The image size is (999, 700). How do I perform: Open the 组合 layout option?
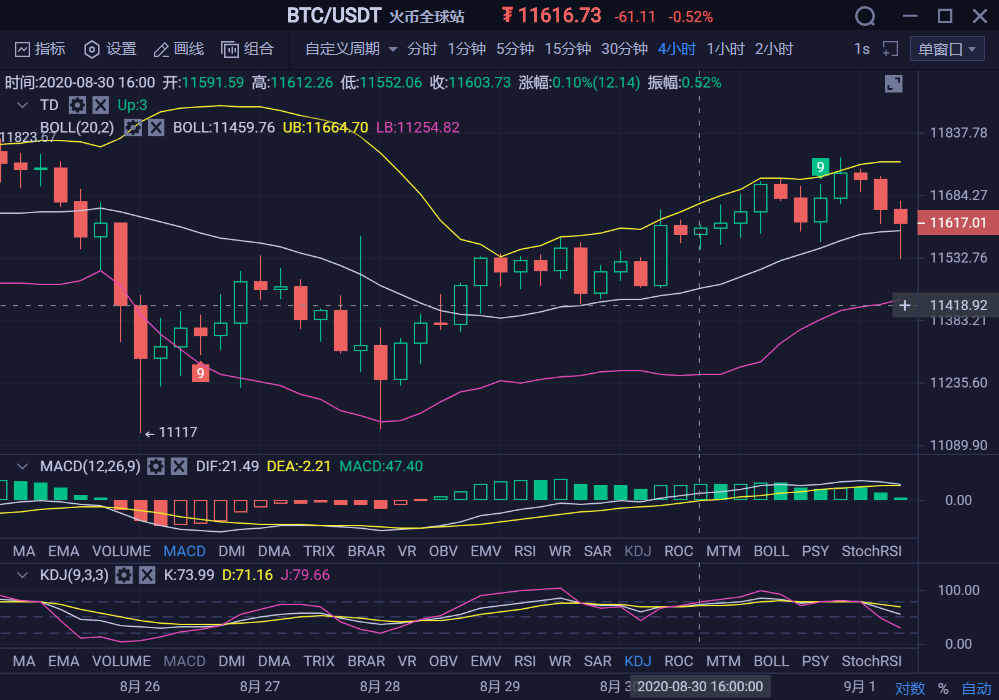[247, 49]
